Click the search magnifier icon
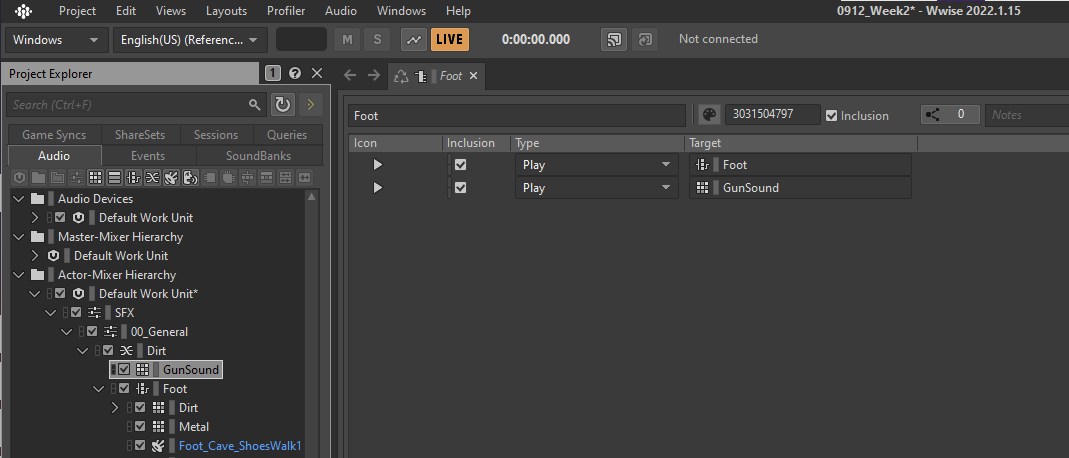 pyautogui.click(x=254, y=104)
